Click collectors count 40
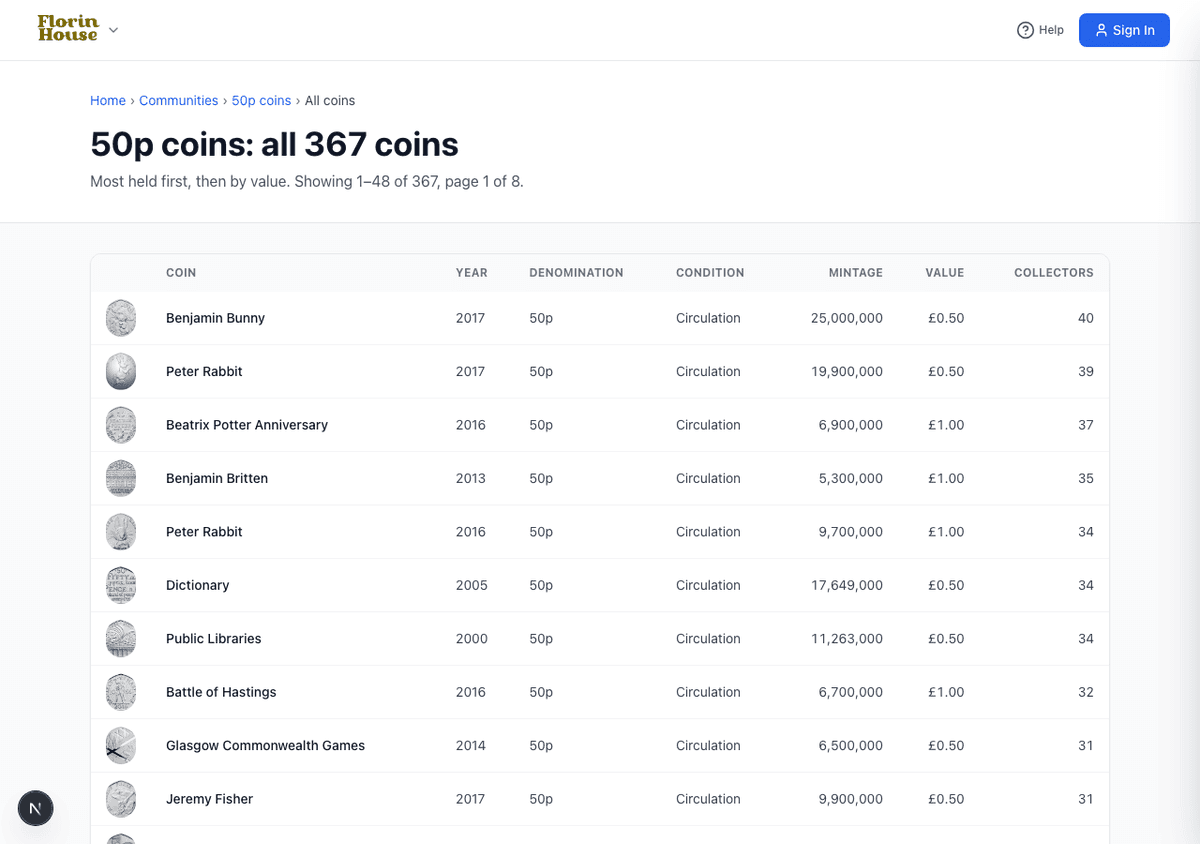The height and width of the screenshot is (844, 1200). click(1086, 318)
